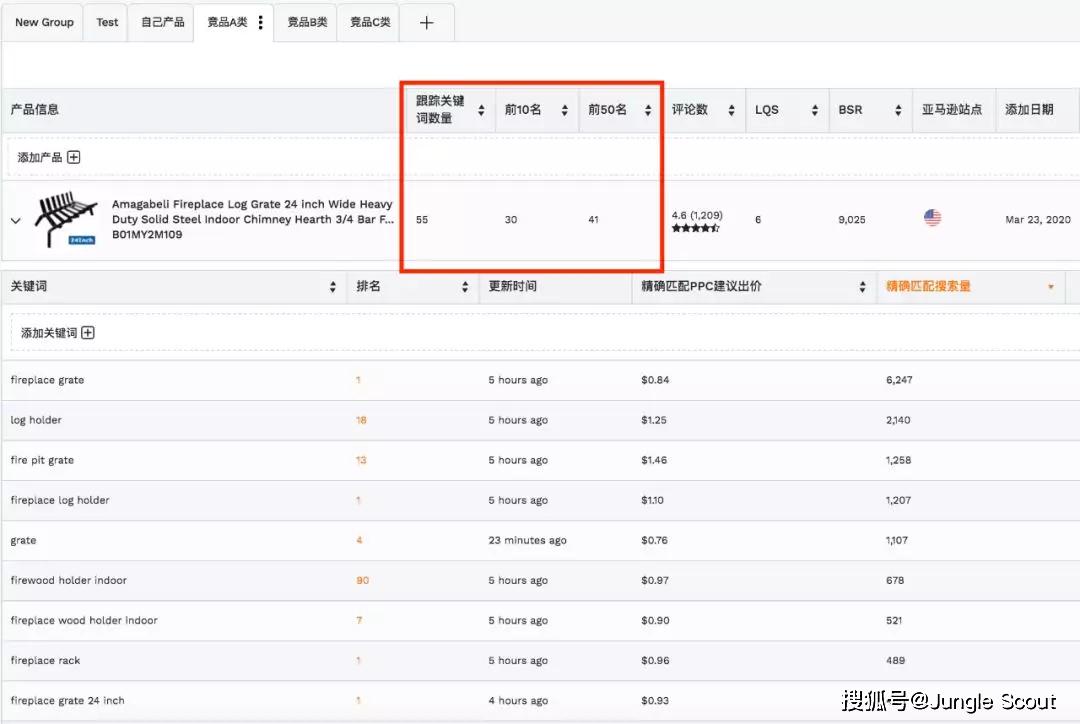Click the fireplace grate keyword
The height and width of the screenshot is (724, 1080).
tap(47, 380)
